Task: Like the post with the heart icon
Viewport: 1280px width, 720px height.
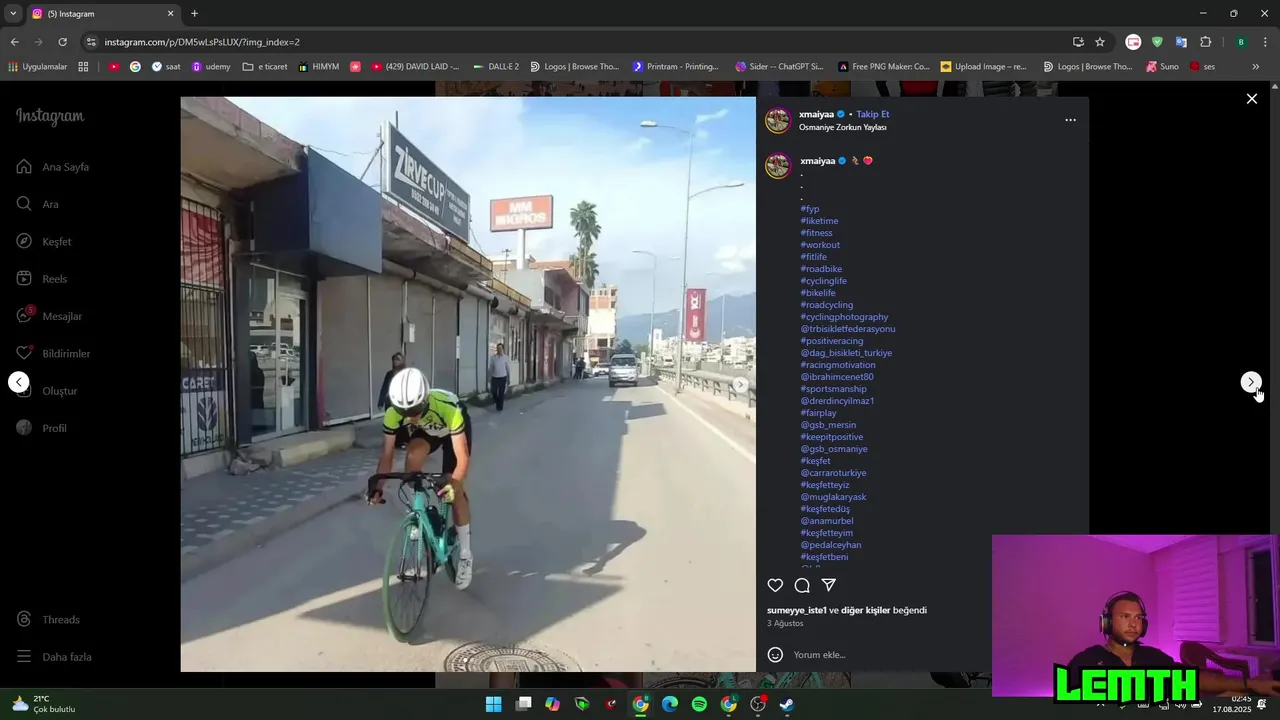Action: point(775,585)
